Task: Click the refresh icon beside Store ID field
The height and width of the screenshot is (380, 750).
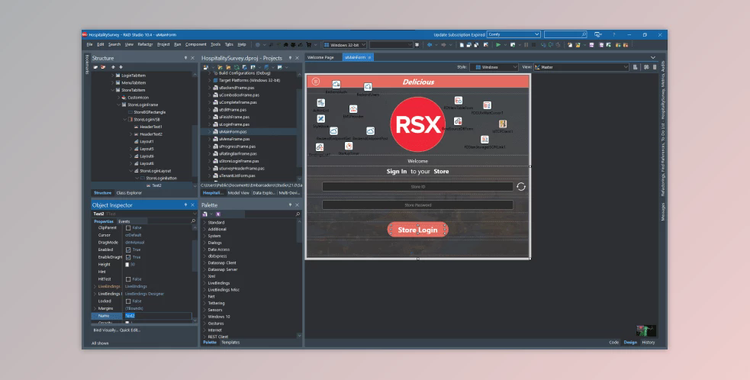Action: (521, 187)
